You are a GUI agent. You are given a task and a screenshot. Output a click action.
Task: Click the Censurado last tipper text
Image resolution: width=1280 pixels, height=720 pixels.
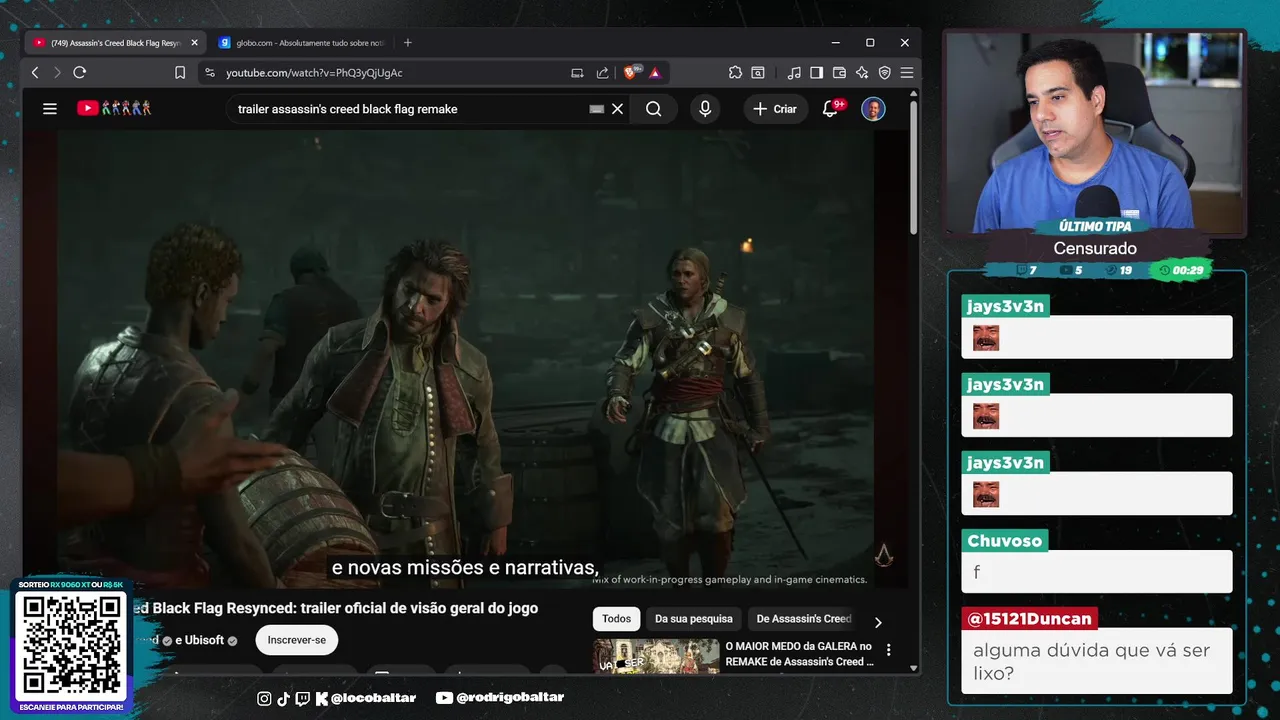1095,249
